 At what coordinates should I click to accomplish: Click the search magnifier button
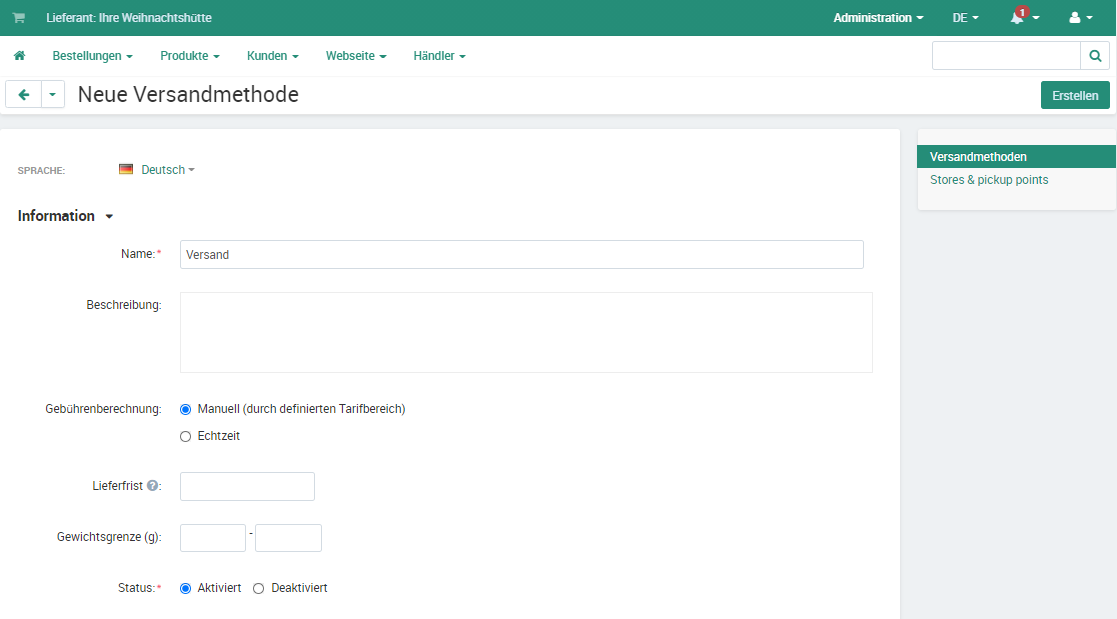(x=1095, y=56)
